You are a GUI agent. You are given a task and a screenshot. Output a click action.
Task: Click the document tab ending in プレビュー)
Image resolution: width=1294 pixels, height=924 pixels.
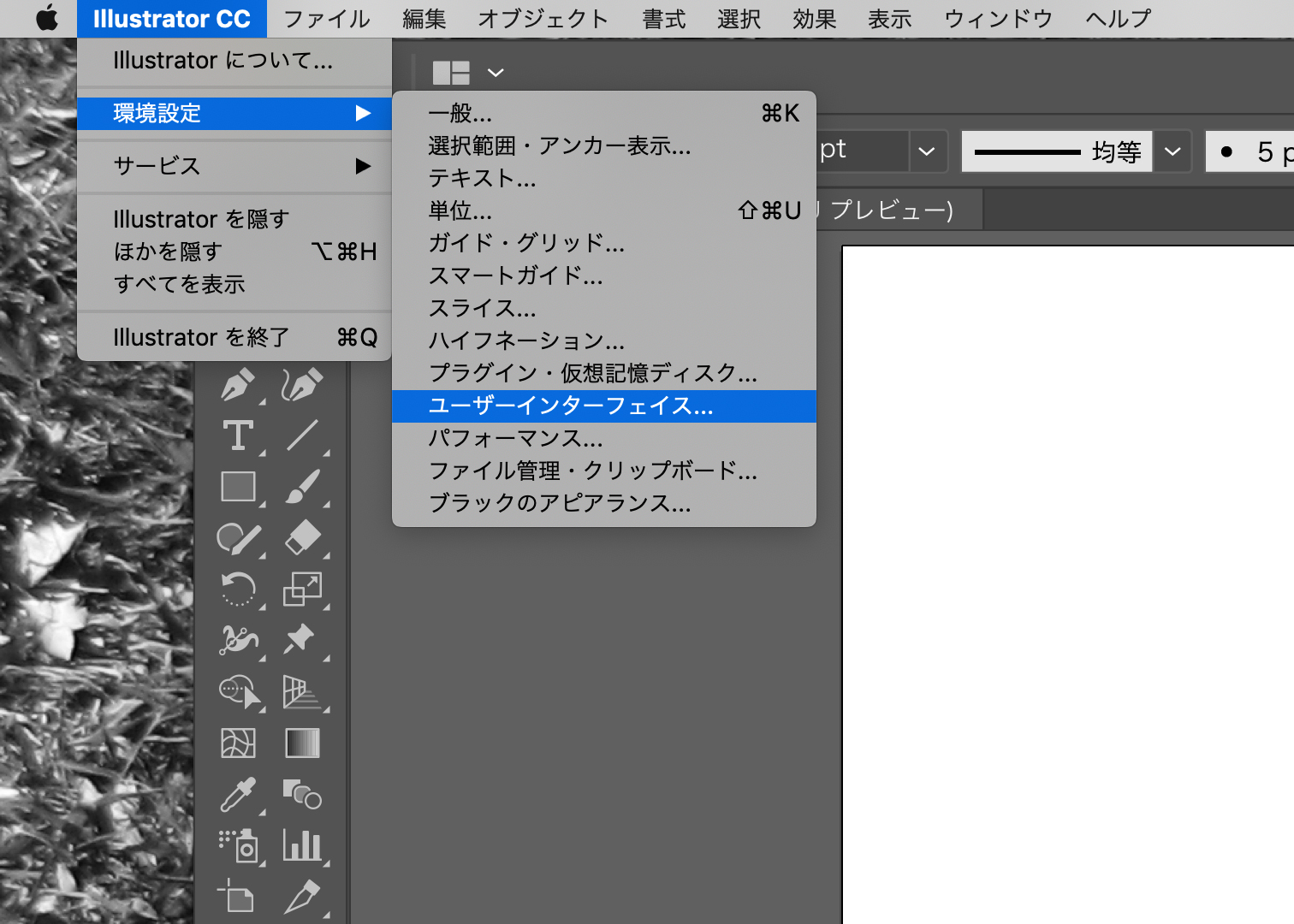point(899,210)
